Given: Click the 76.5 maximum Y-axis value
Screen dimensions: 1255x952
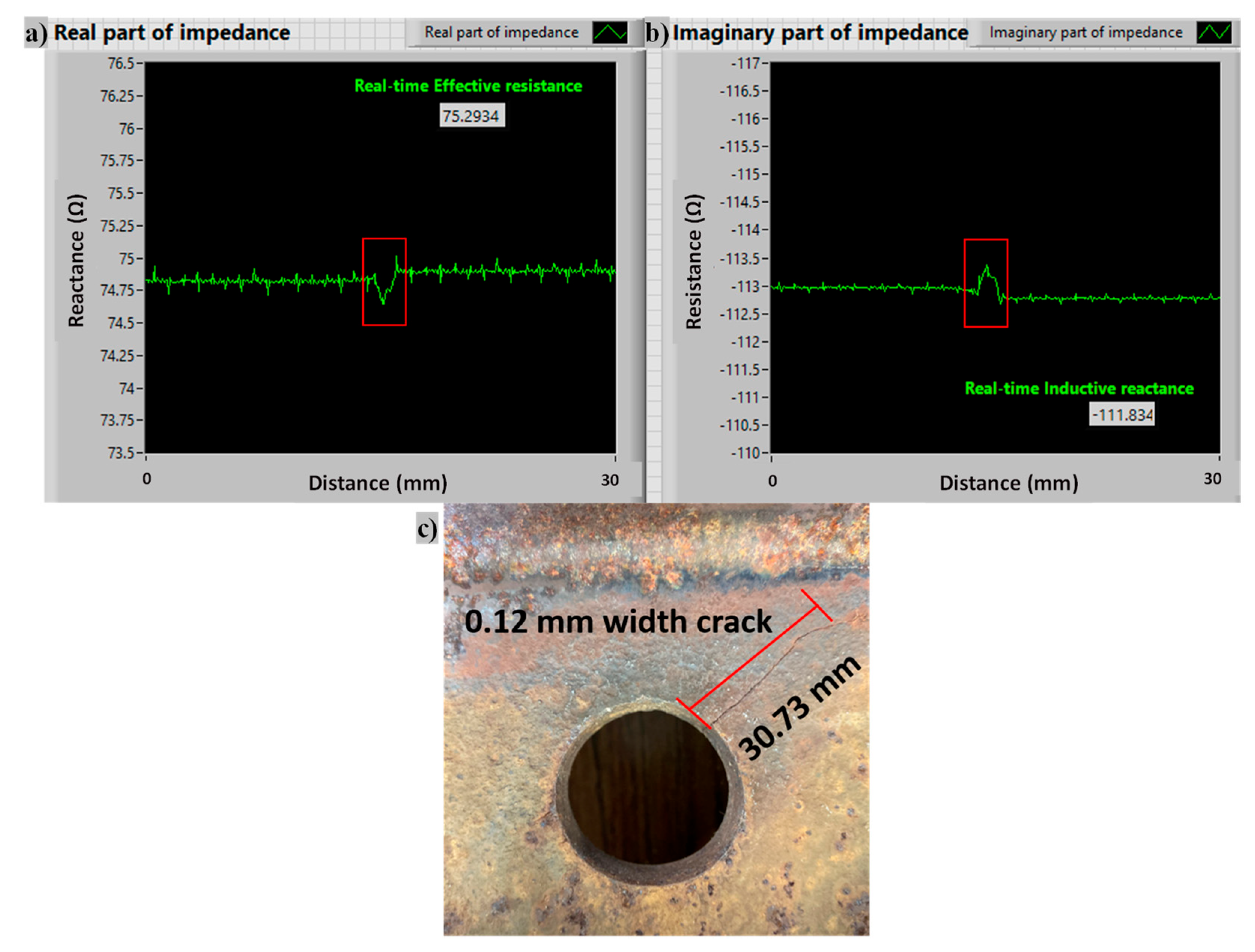Looking at the screenshot, I should click(x=120, y=64).
